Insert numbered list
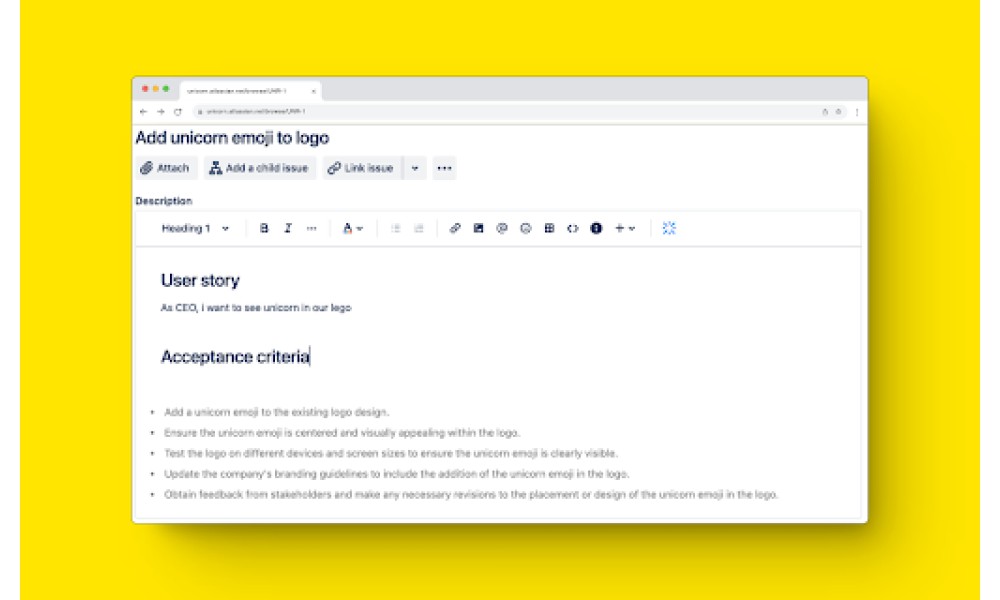Screen dimensions: 1000x600 point(419,228)
